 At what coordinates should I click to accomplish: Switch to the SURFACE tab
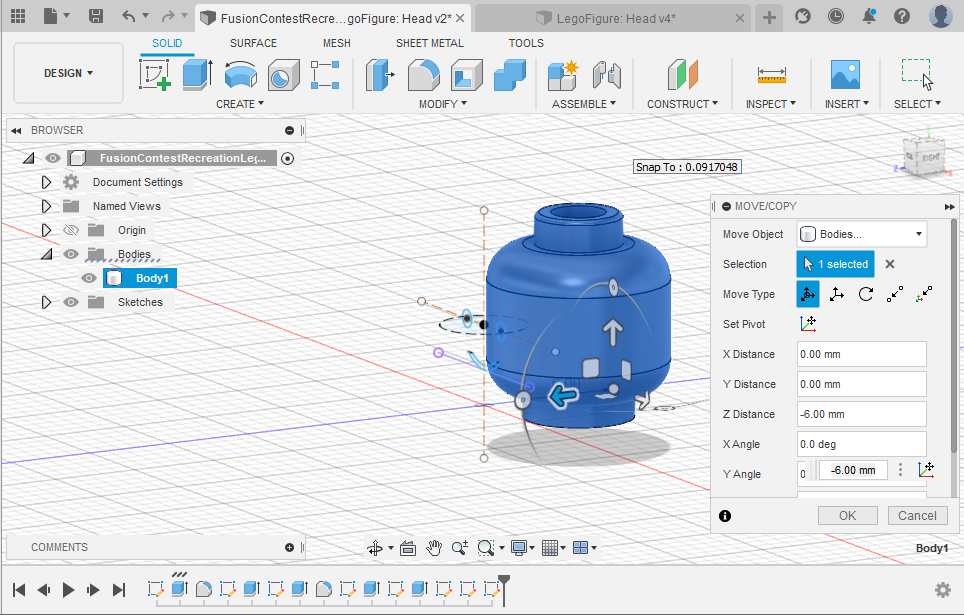pyautogui.click(x=253, y=43)
